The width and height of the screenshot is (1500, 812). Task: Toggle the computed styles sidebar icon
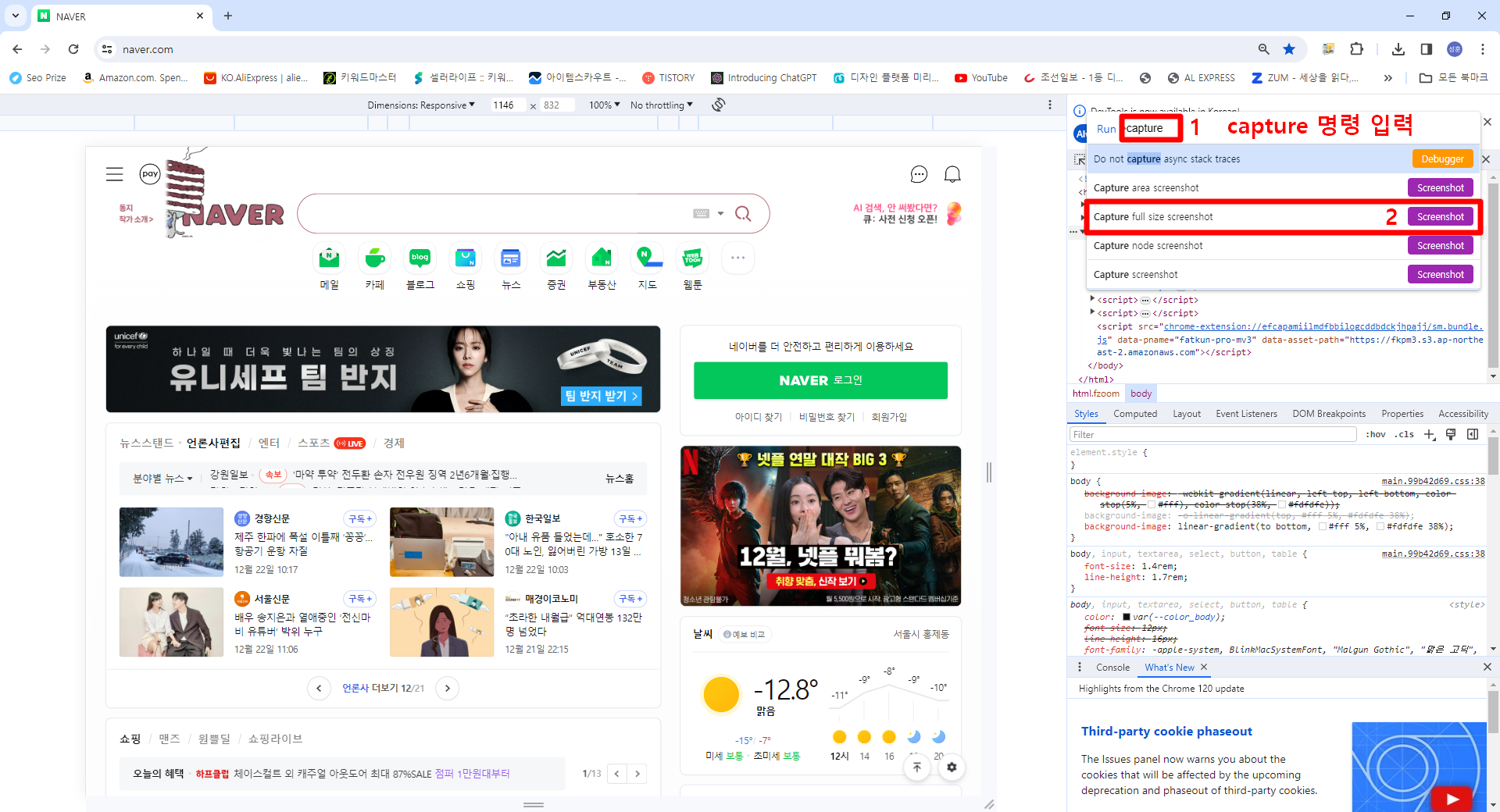[x=1473, y=434]
